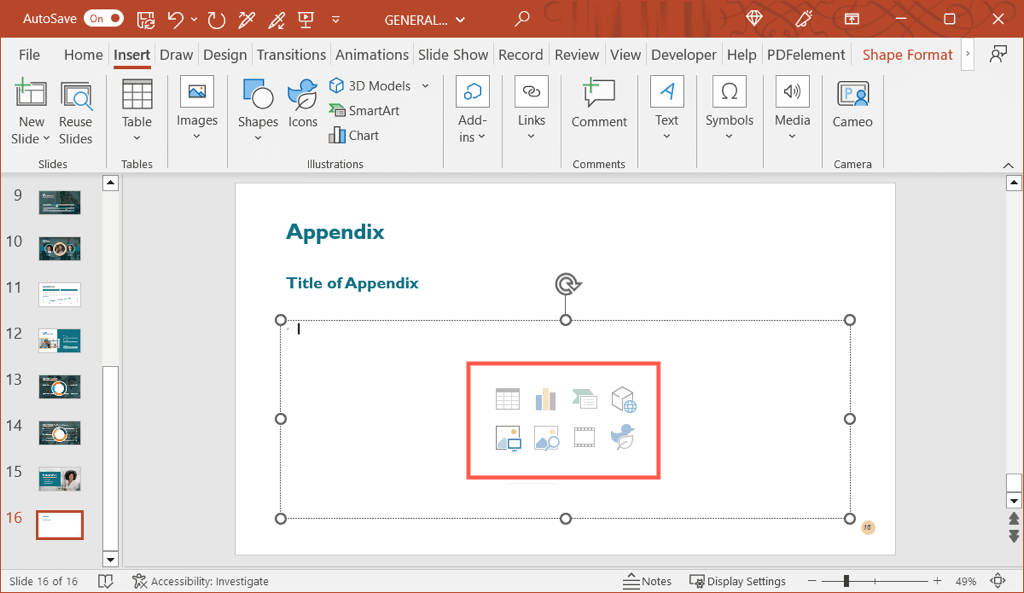Switch to the Design tab
This screenshot has height=593, width=1024.
point(225,55)
